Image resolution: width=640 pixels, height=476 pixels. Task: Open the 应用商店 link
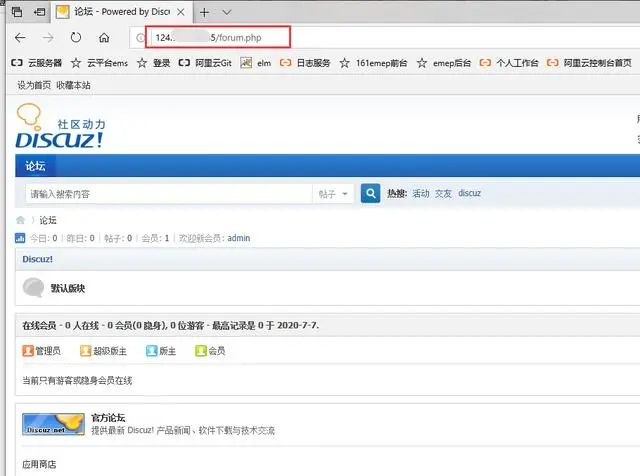pyautogui.click(x=39, y=464)
